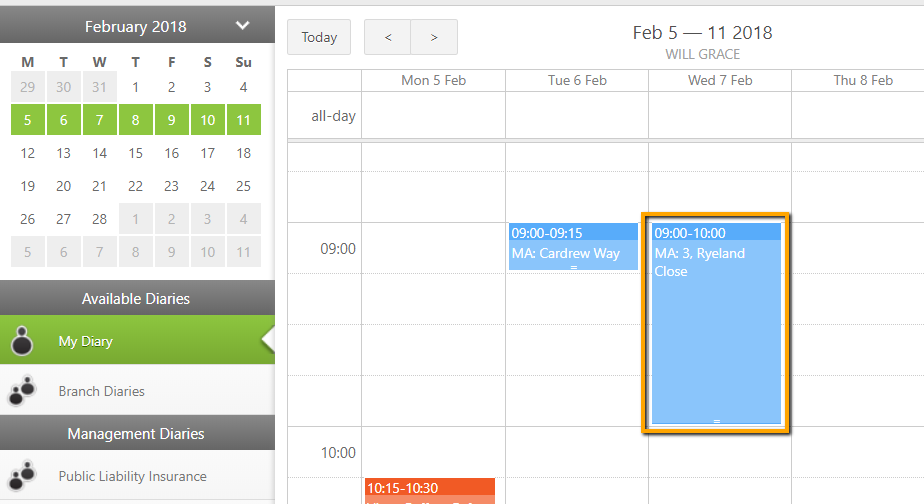Select the My Diary entry
924x504 pixels.
(137, 340)
